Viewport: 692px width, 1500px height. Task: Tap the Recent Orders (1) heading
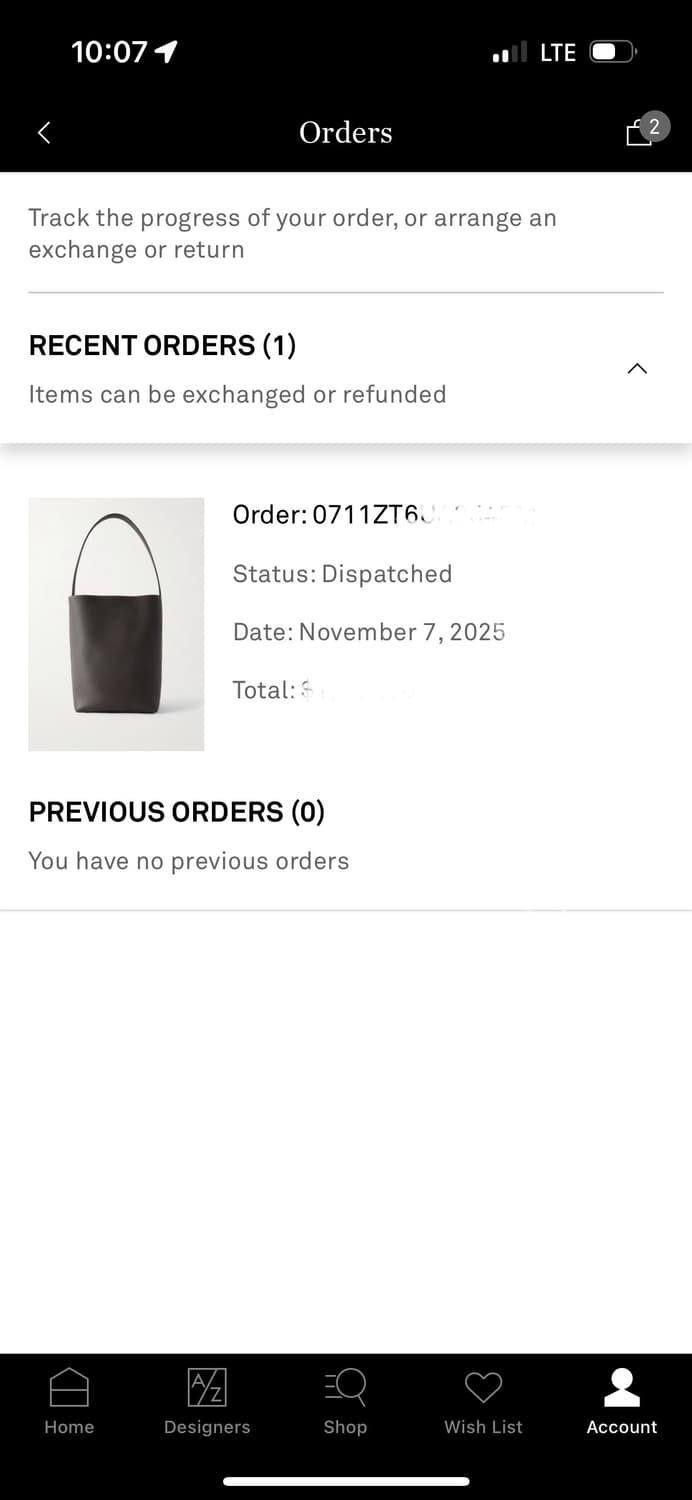[x=162, y=346]
